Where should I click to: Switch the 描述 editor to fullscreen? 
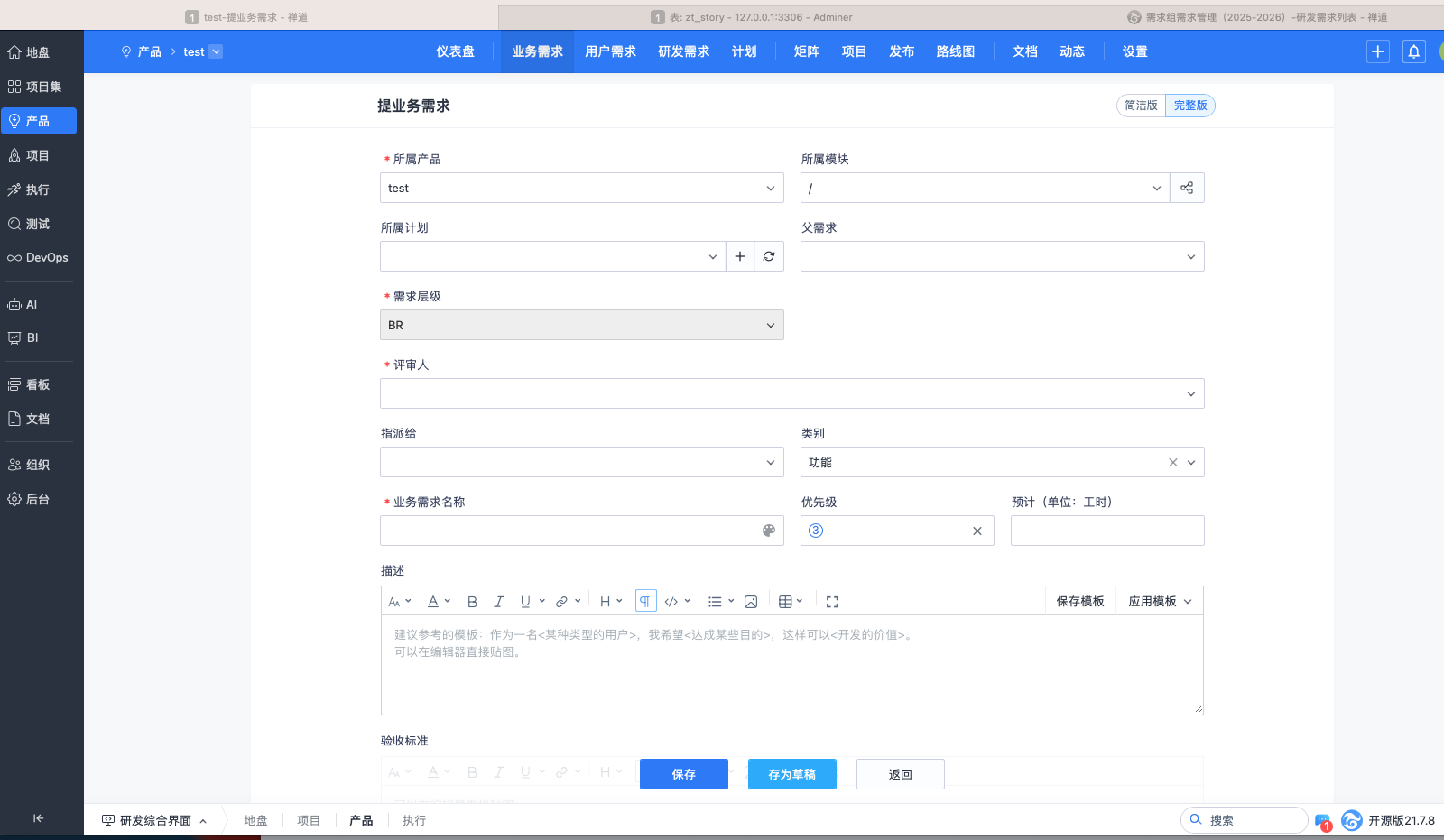coord(832,602)
